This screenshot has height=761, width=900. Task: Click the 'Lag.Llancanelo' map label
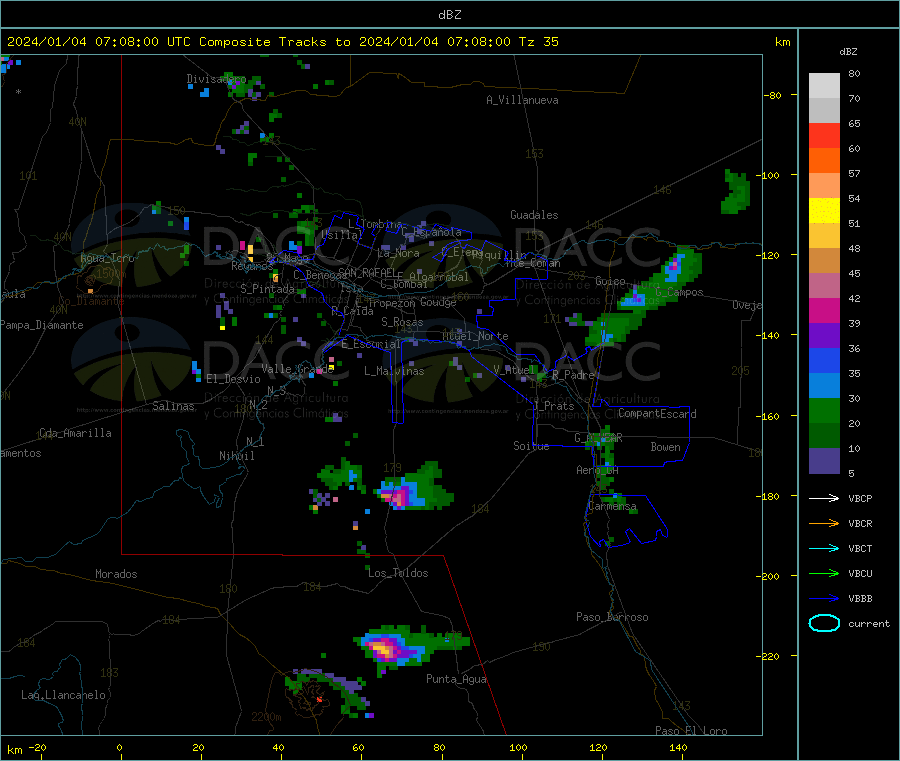64,695
